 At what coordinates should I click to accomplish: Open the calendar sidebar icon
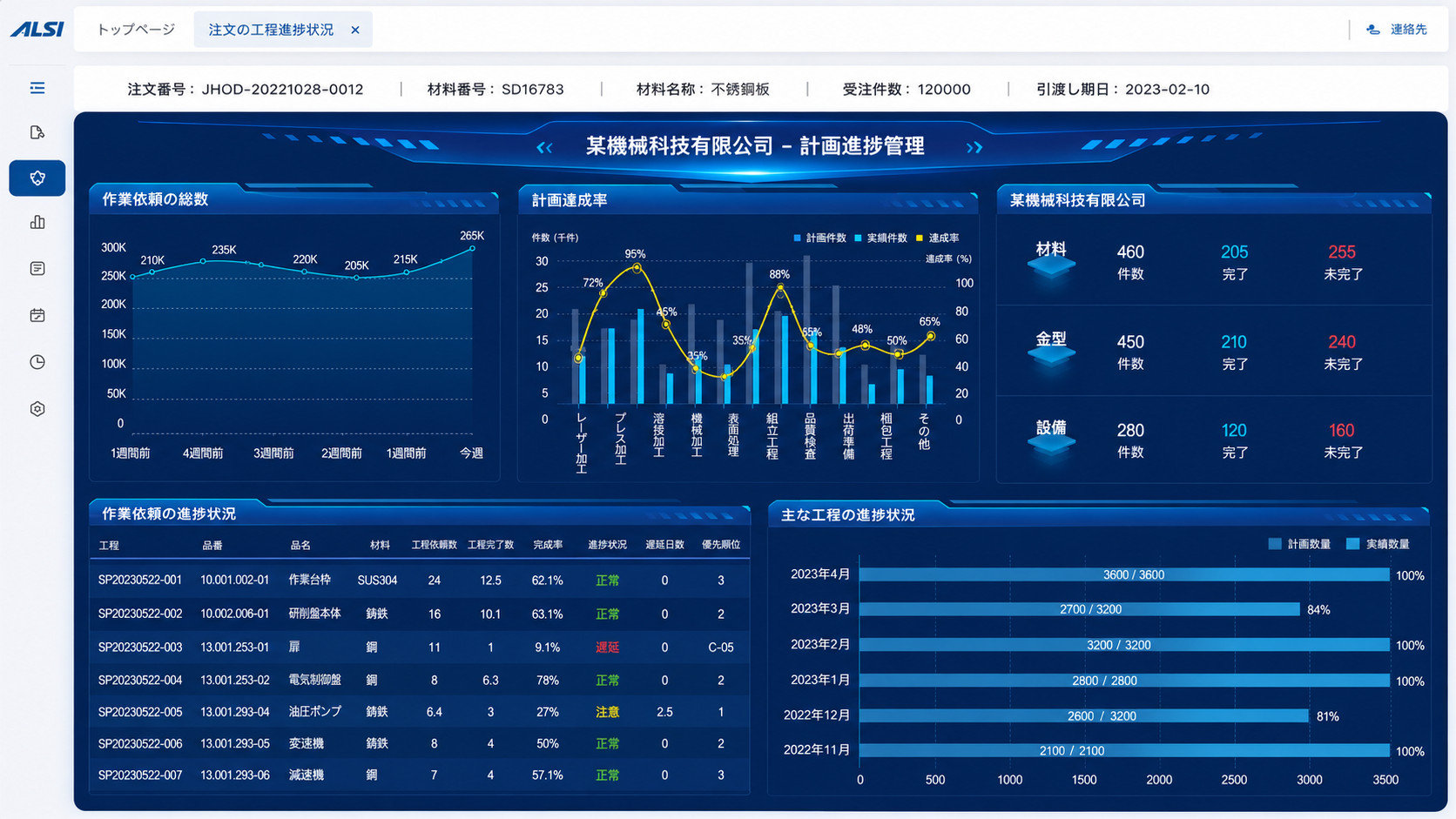click(x=37, y=315)
